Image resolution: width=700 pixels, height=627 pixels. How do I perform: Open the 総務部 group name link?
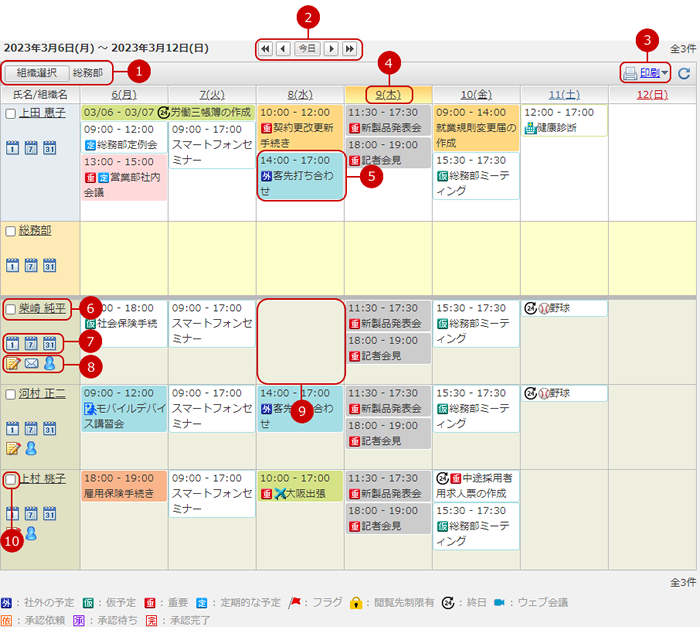point(35,230)
